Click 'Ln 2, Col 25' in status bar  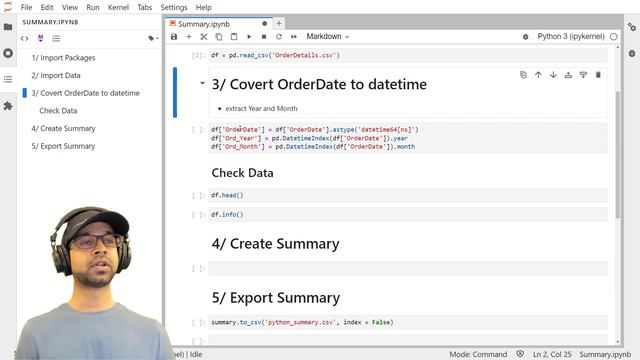coord(552,354)
